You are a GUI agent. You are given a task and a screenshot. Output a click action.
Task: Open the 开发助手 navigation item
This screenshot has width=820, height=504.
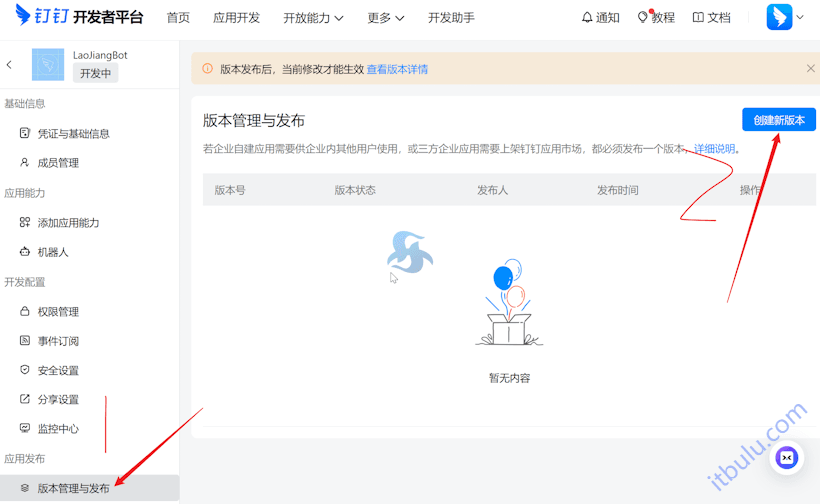click(451, 18)
